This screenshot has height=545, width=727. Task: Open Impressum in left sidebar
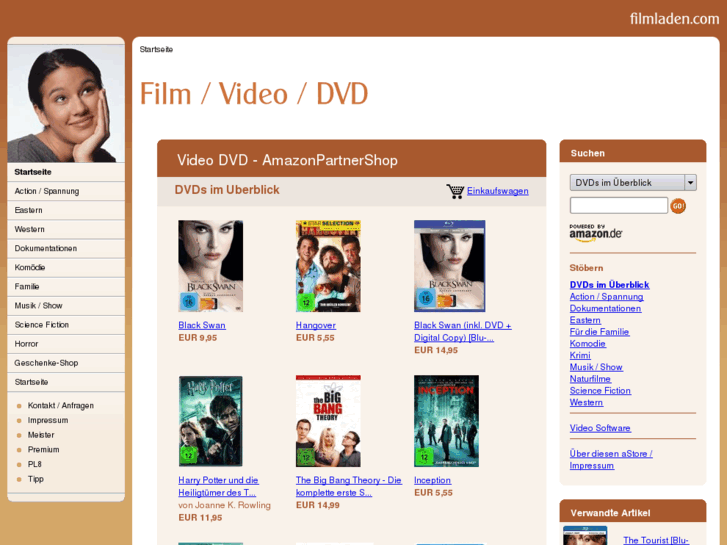pyautogui.click(x=48, y=420)
